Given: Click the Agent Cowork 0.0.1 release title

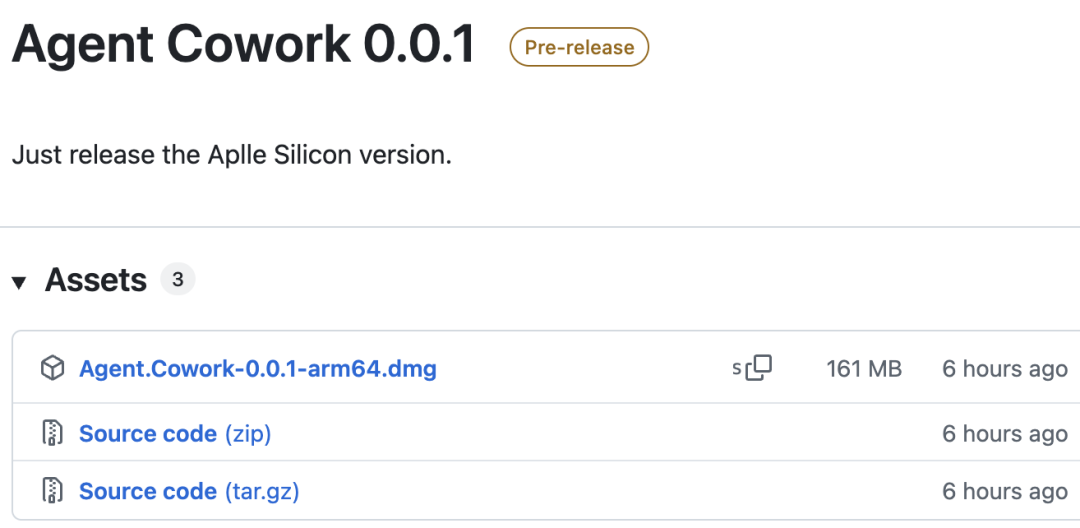Looking at the screenshot, I should (243, 45).
